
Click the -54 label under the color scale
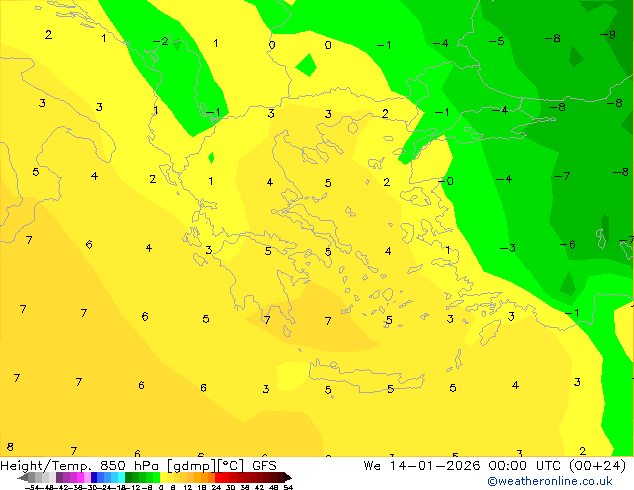click(x=33, y=486)
